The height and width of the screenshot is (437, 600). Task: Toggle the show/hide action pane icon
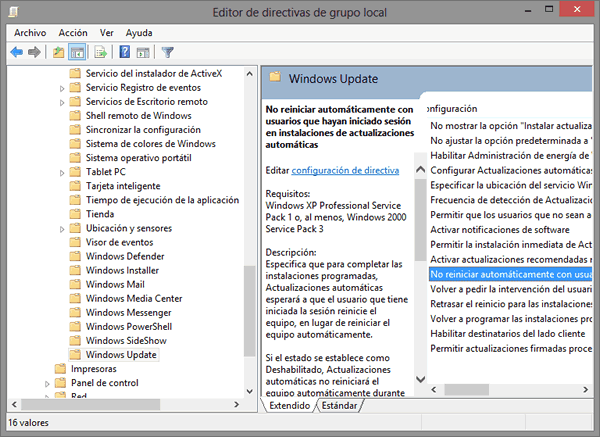pos(143,52)
